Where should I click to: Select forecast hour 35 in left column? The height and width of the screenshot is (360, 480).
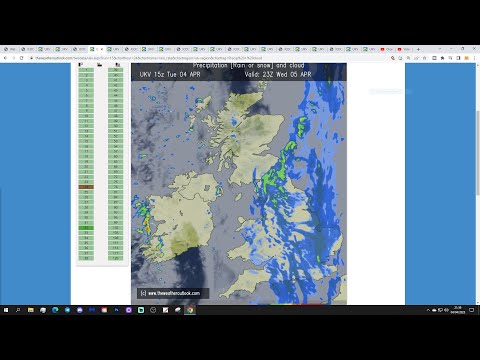point(86,243)
